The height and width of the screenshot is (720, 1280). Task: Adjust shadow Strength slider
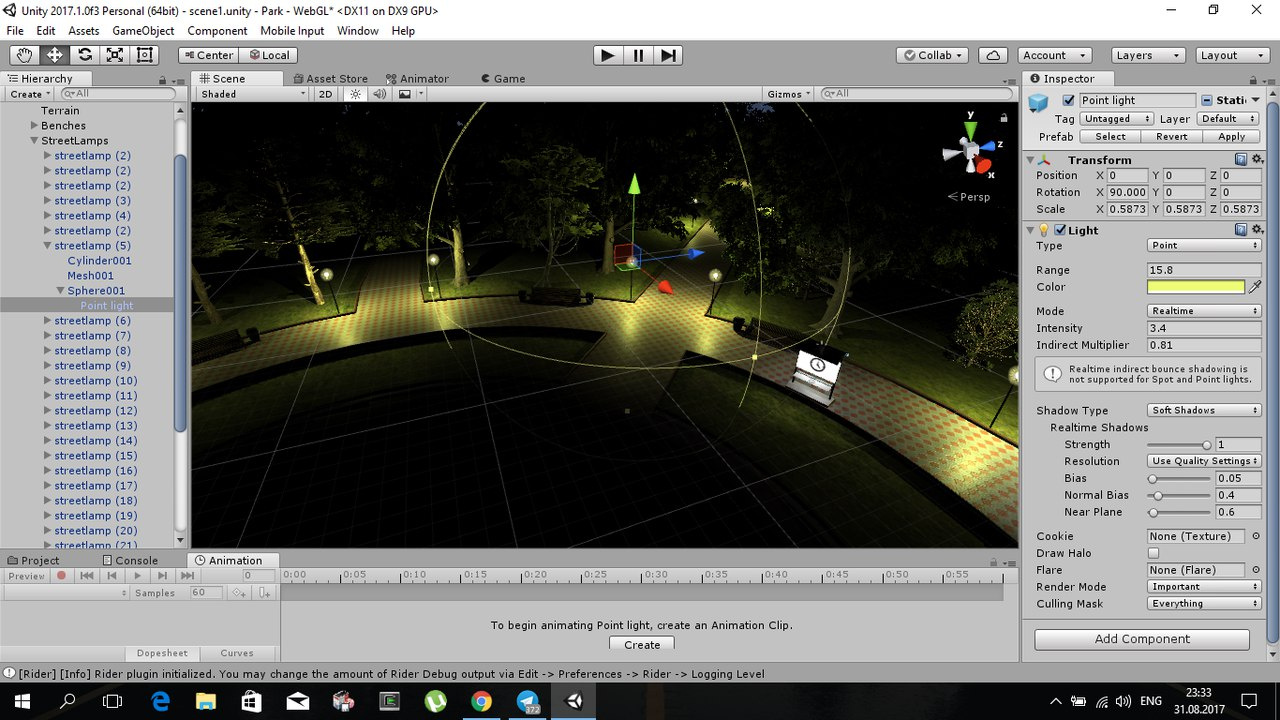tap(1179, 444)
